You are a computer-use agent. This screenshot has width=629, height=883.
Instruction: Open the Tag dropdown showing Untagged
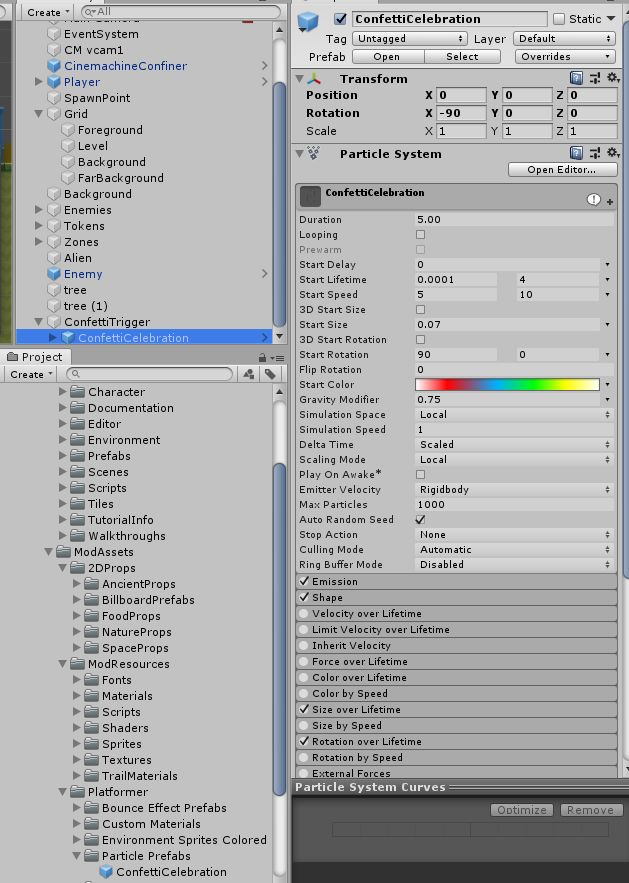point(410,38)
